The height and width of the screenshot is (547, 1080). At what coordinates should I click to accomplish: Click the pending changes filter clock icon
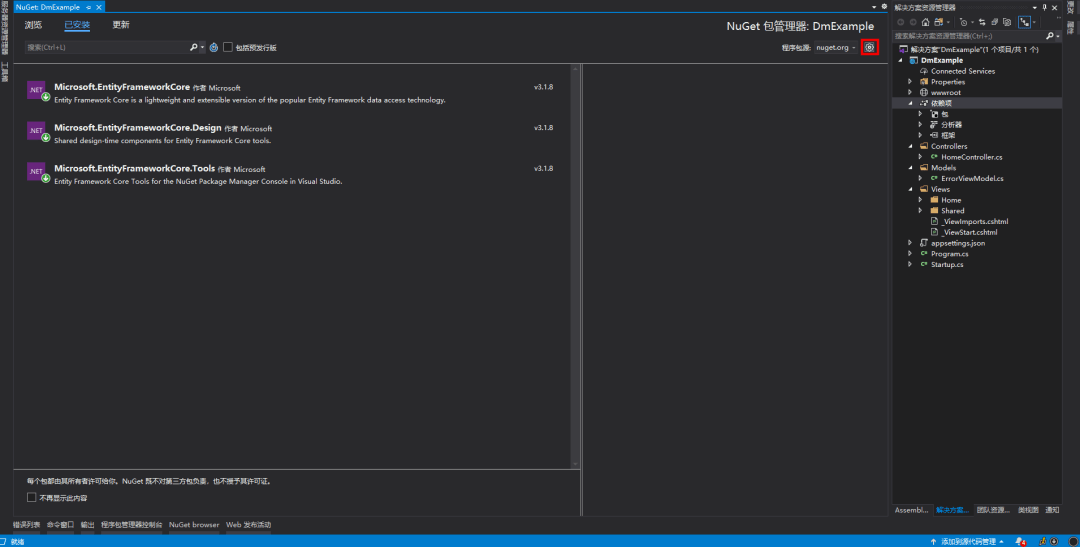pos(964,21)
